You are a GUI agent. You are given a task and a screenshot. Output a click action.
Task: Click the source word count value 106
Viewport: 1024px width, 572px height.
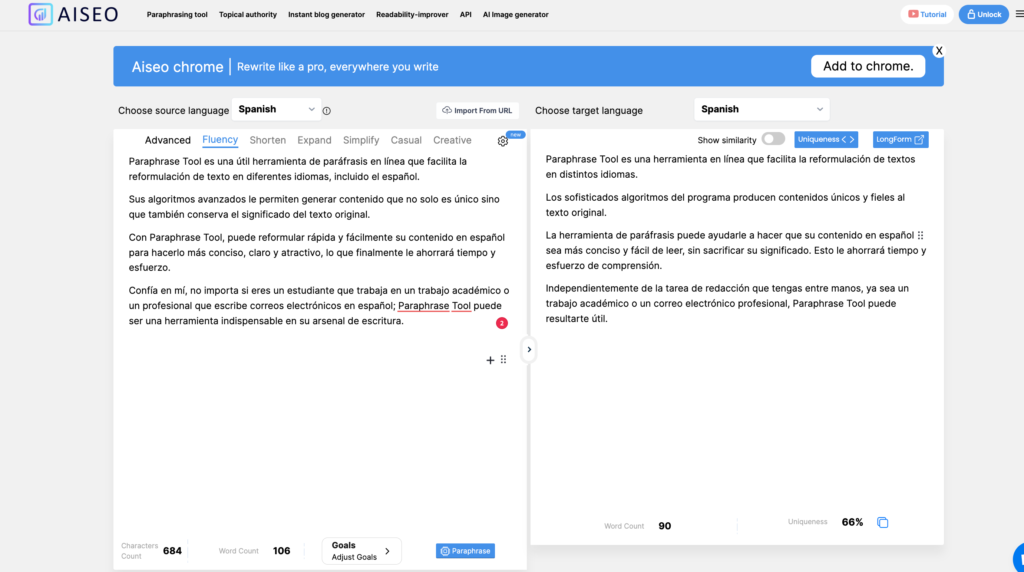click(x=281, y=551)
